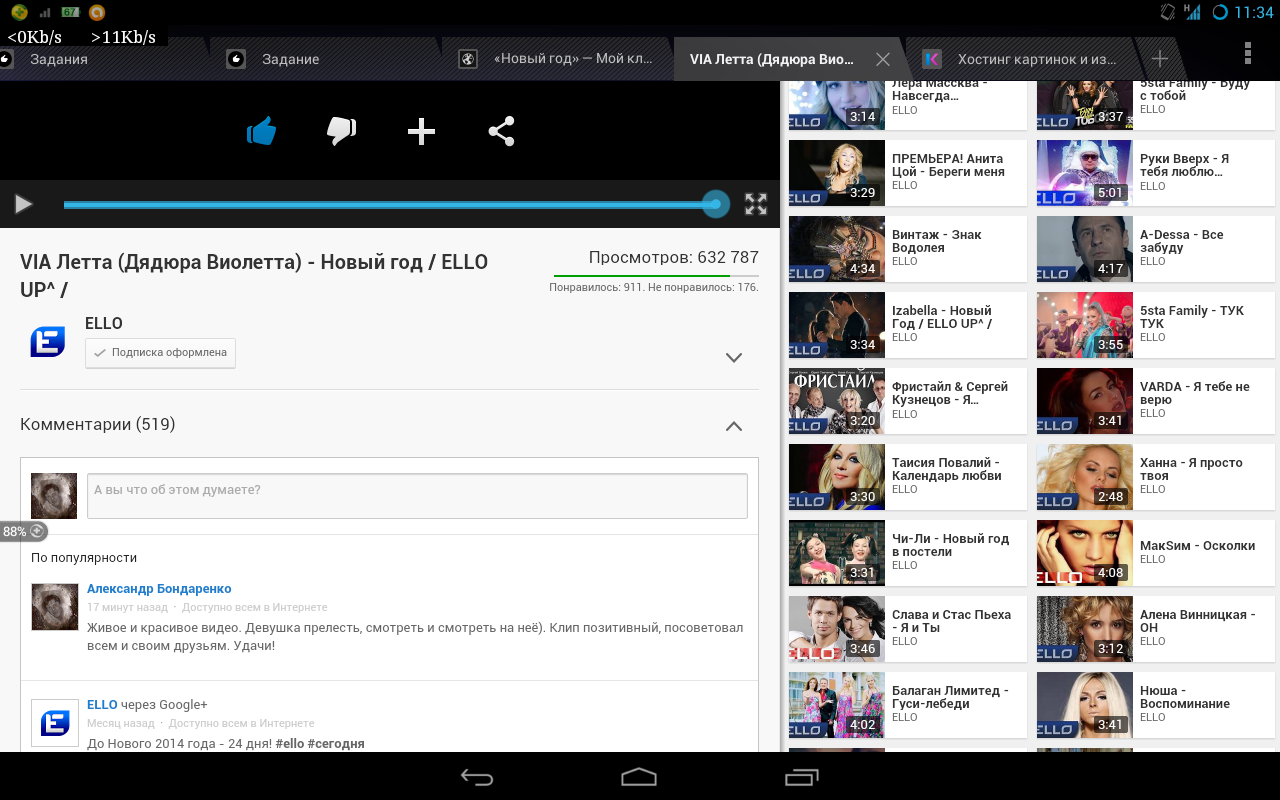Open Винтаж - Знак Водолея video

(908, 248)
